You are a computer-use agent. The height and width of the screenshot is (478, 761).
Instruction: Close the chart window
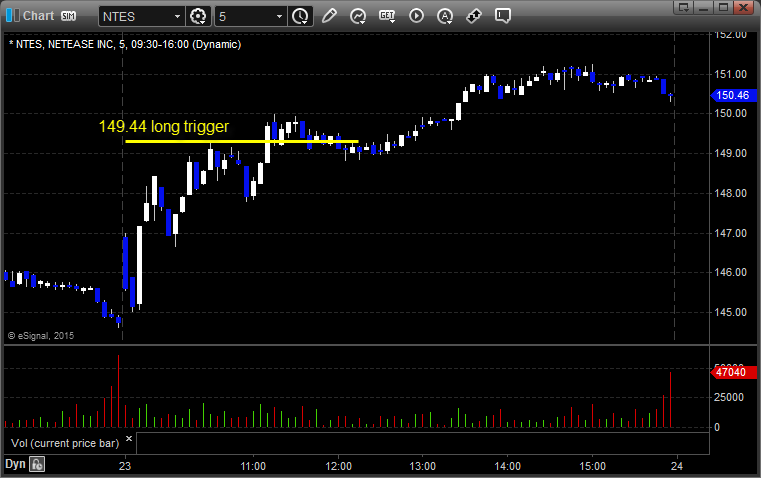click(x=743, y=7)
